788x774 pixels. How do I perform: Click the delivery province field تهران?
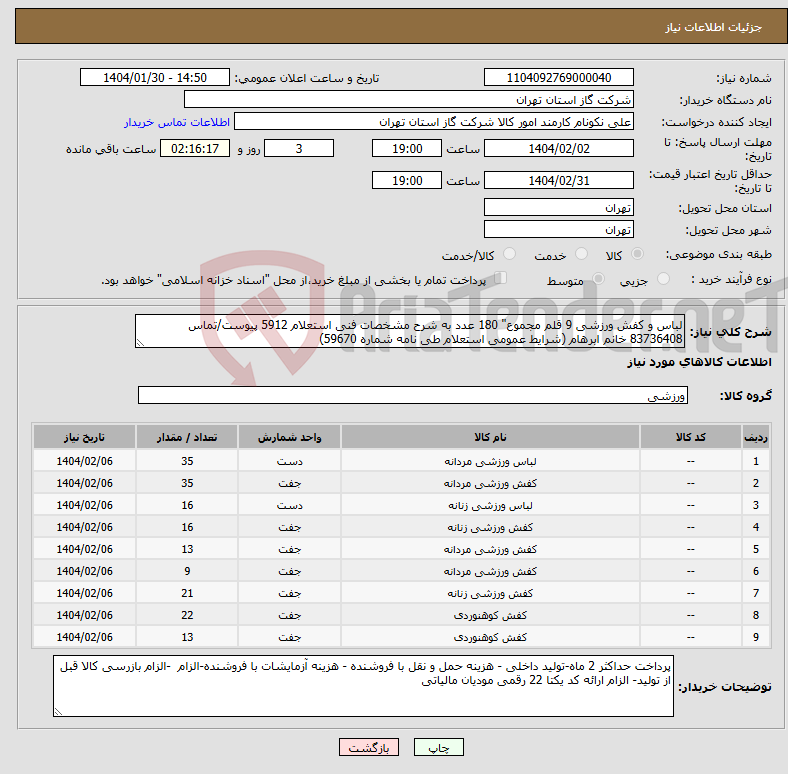558,207
